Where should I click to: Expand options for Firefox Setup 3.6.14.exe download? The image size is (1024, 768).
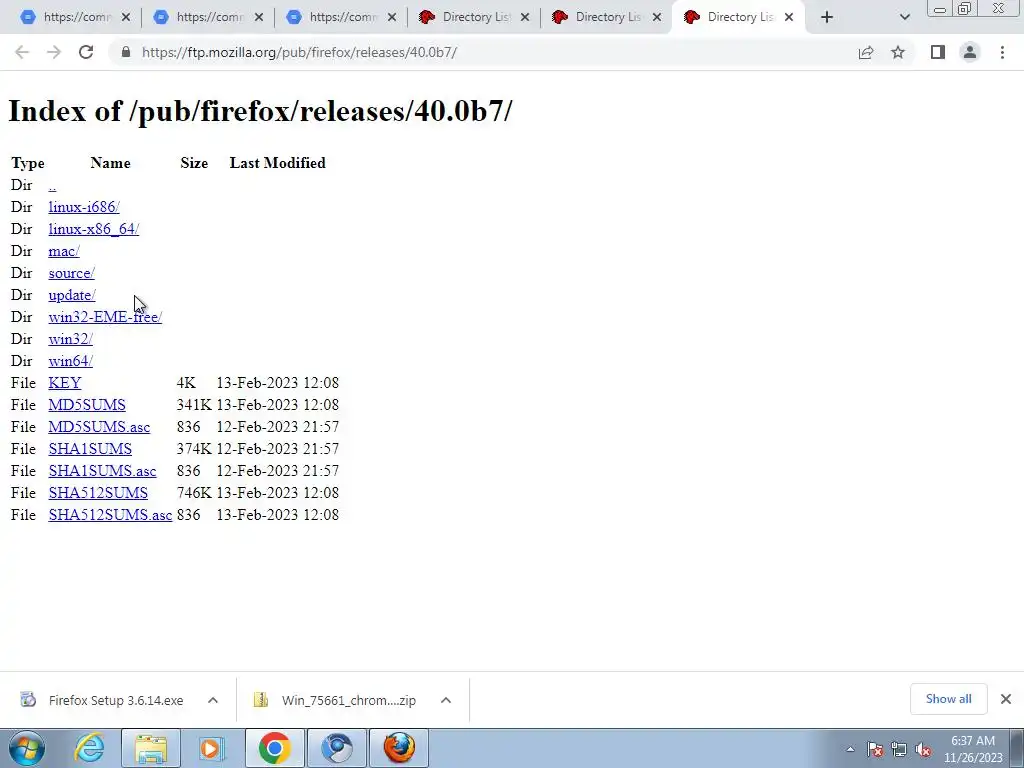click(213, 701)
